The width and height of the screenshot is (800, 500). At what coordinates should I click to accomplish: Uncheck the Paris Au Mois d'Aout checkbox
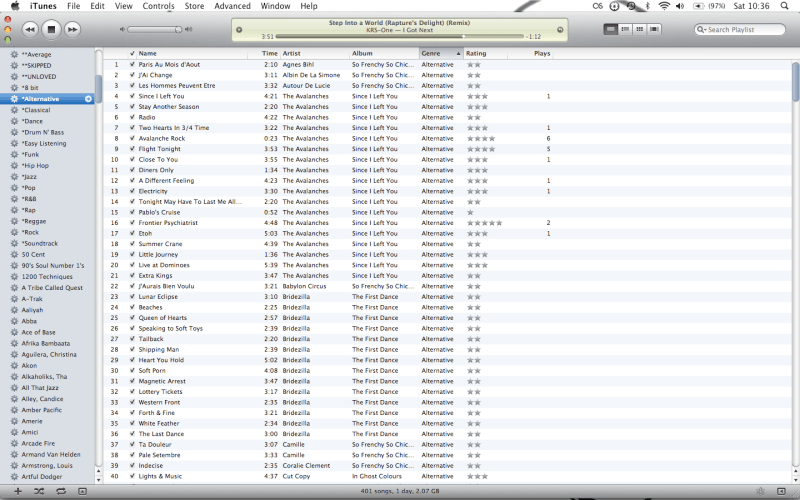click(132, 64)
